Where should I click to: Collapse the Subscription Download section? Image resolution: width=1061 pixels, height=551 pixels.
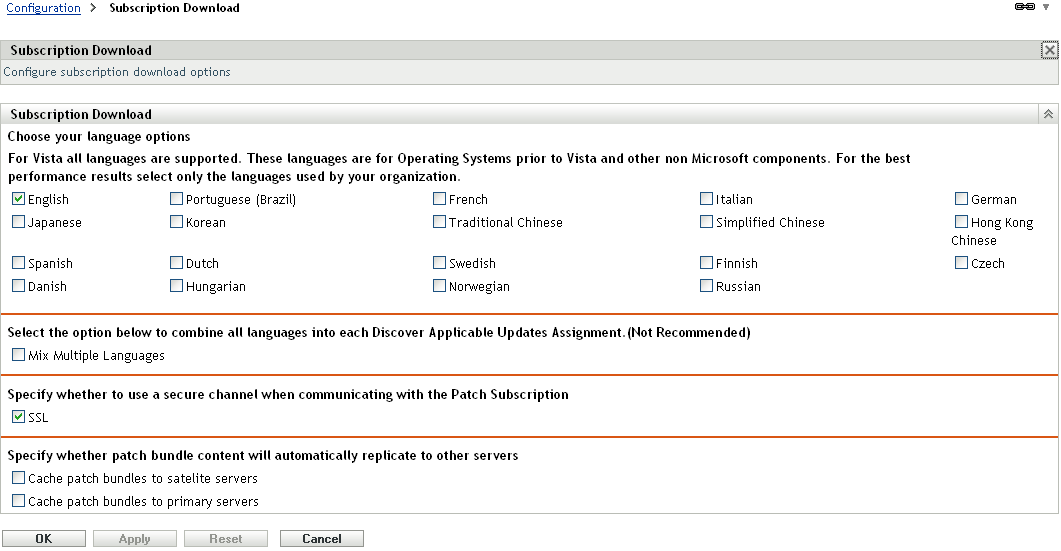1048,114
